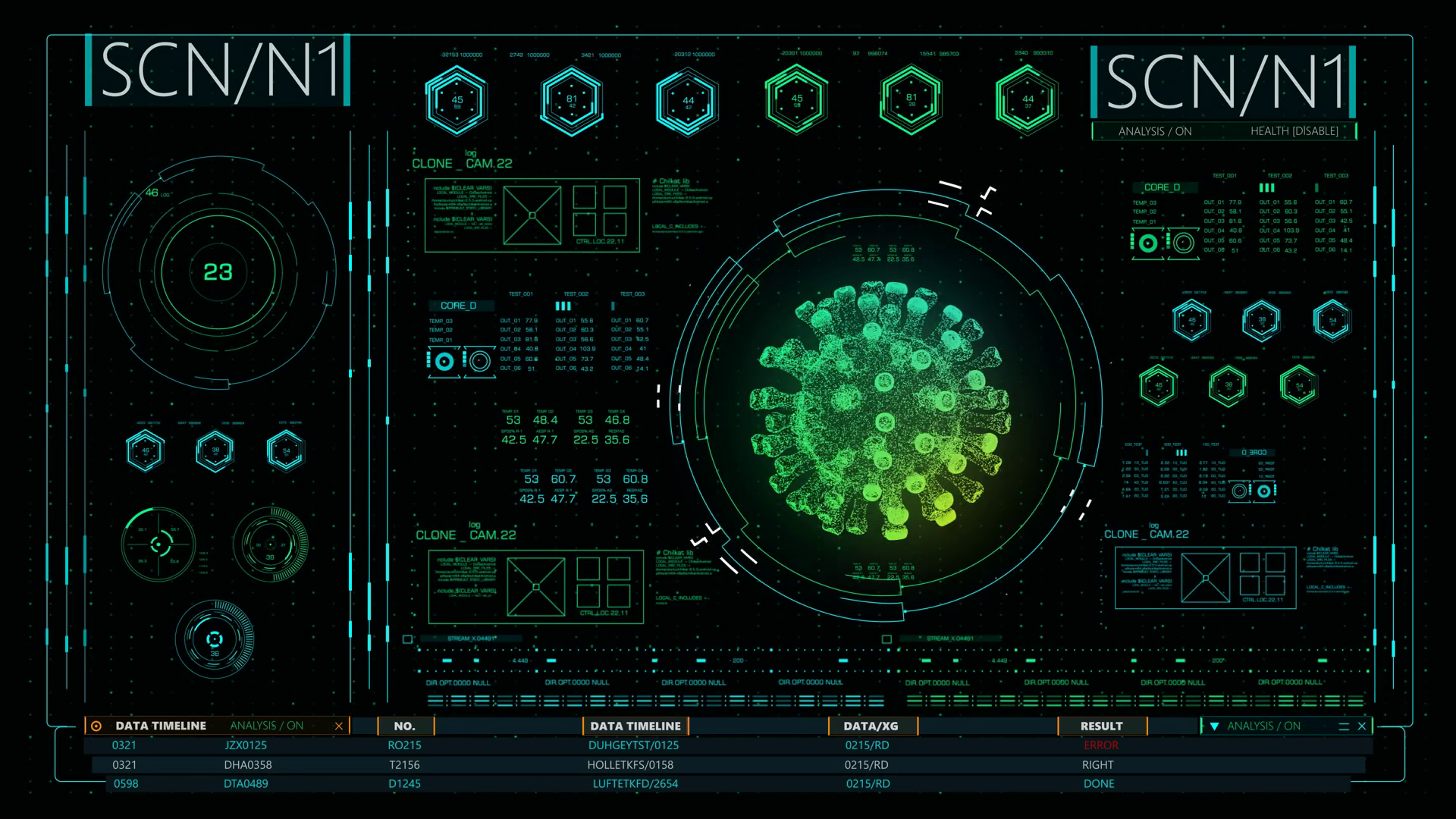Screen dimensions: 1456x819
Task: Click the large radial gauge showing 23
Action: [218, 272]
